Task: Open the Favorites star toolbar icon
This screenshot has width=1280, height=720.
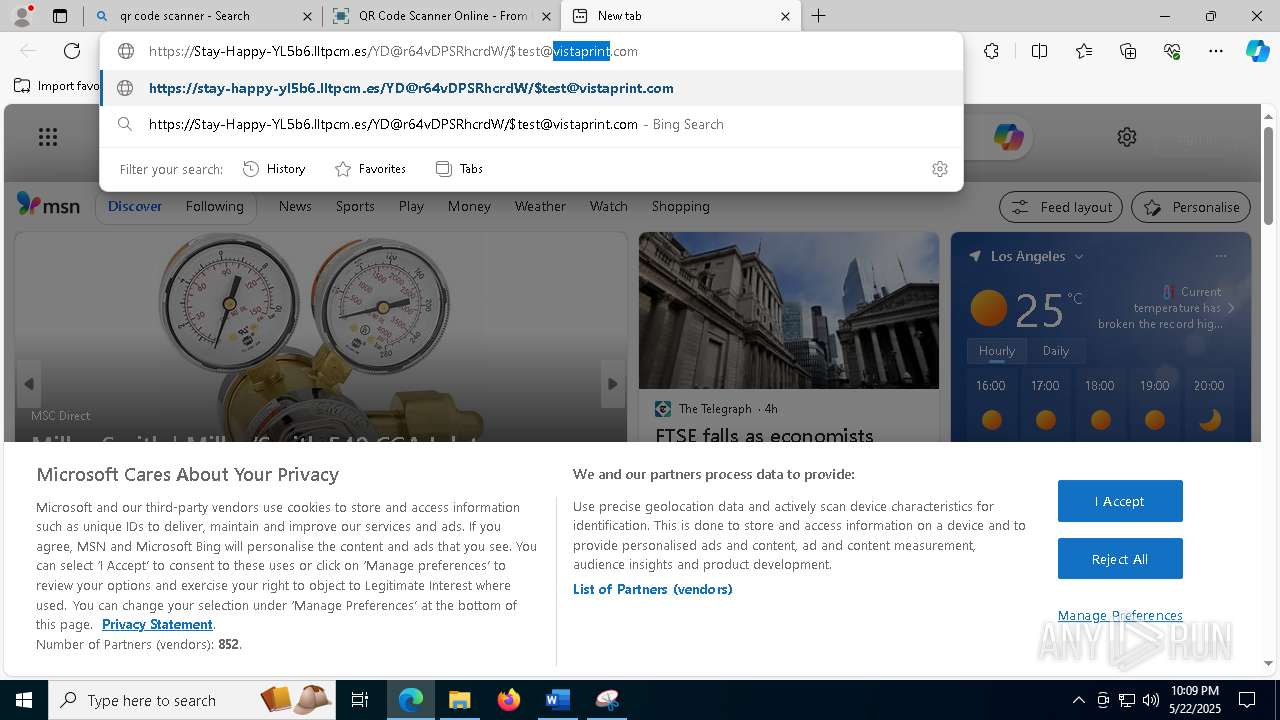Action: click(1084, 51)
